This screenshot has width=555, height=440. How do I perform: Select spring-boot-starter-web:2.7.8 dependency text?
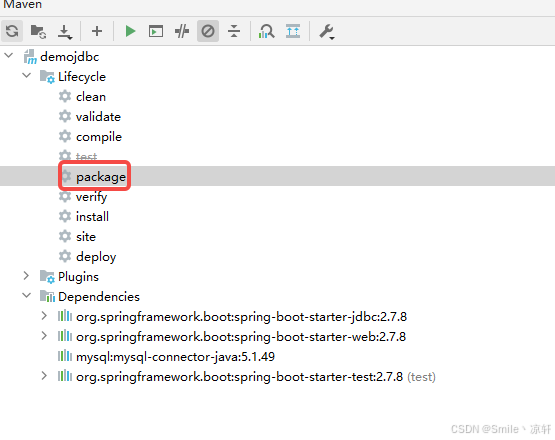241,337
